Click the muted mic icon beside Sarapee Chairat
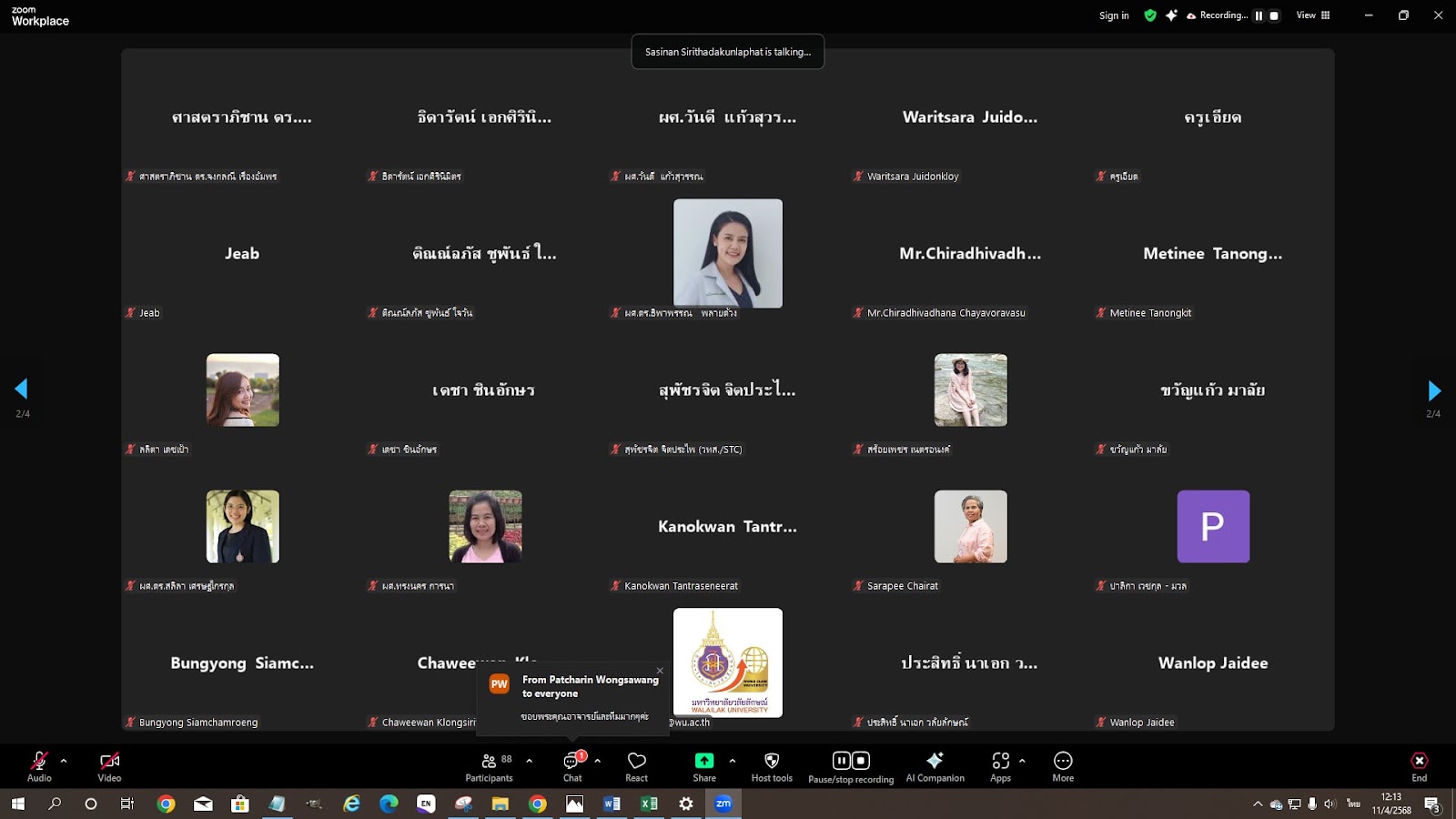Screen dimensions: 1456x819 [x=858, y=586]
